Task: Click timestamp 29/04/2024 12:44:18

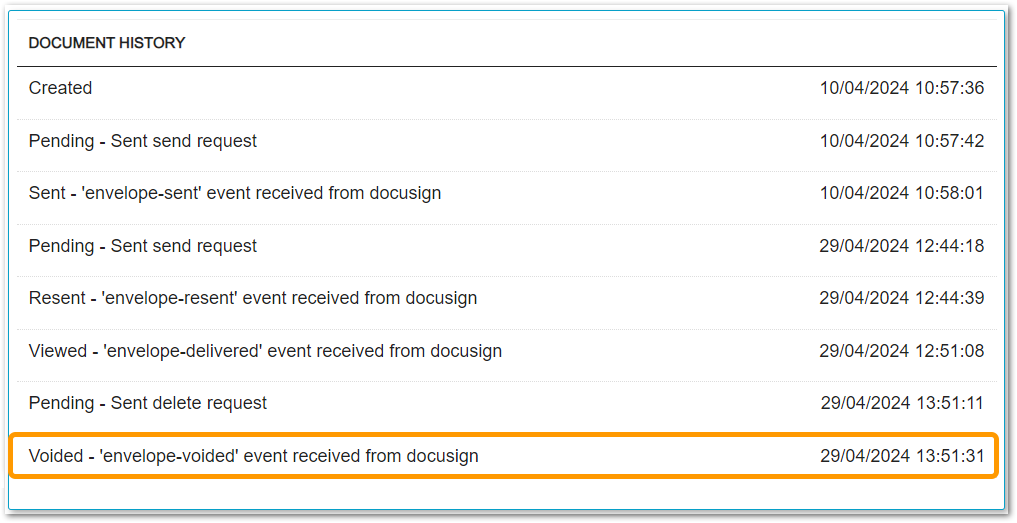Action: pos(902,246)
